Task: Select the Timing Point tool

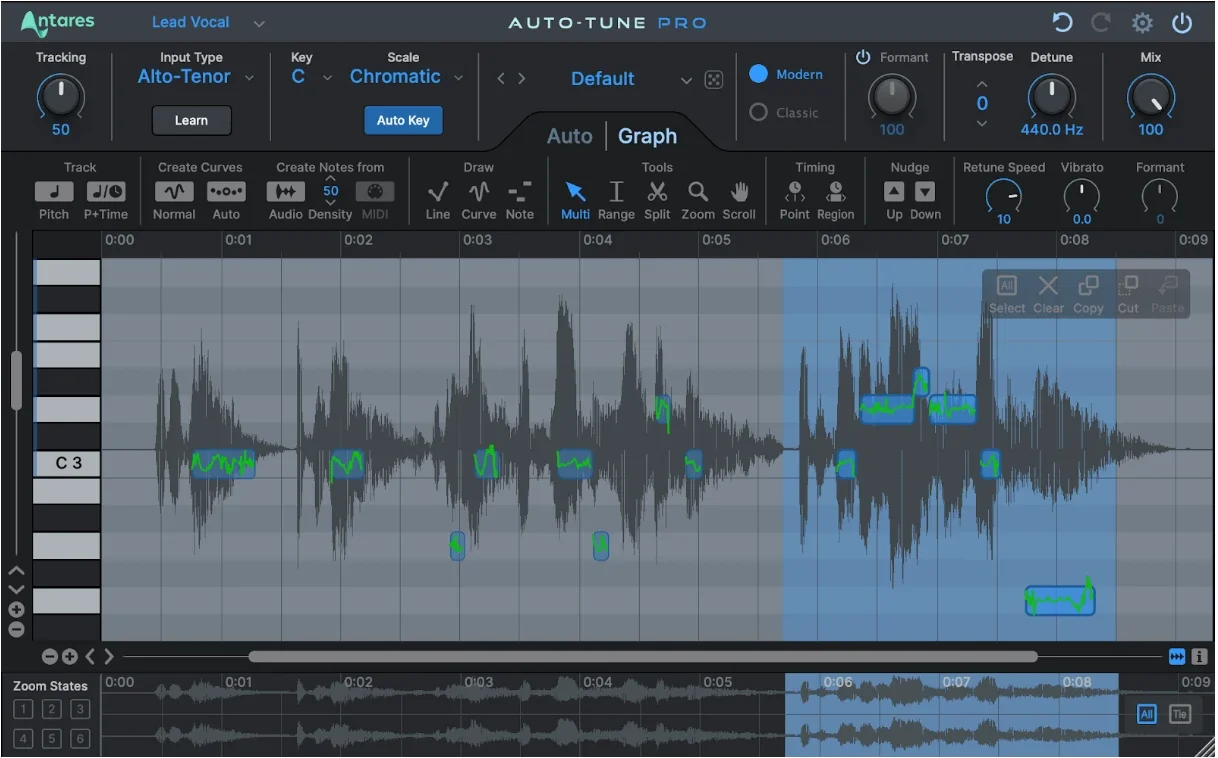Action: pyautogui.click(x=795, y=191)
